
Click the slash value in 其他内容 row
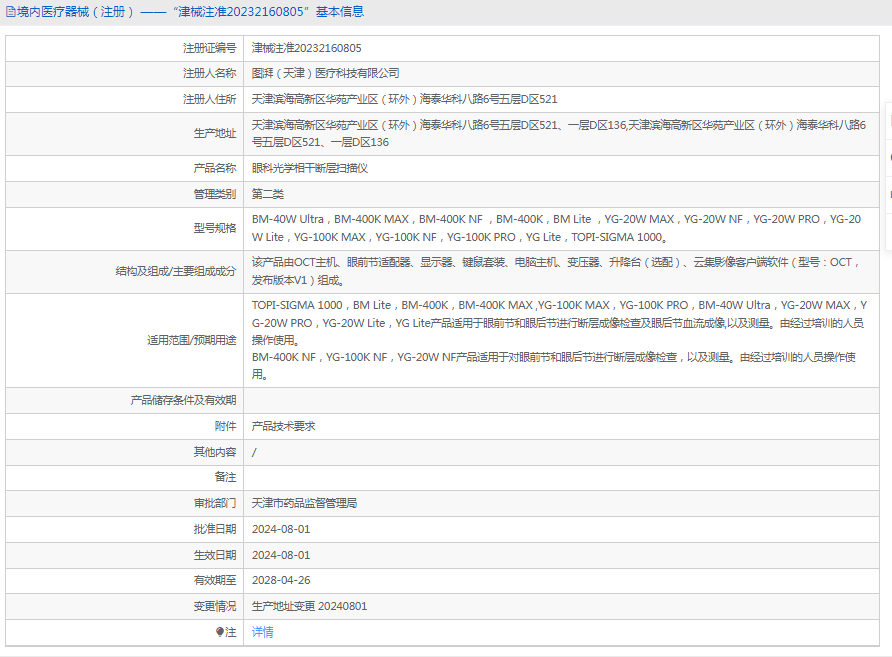pos(254,452)
